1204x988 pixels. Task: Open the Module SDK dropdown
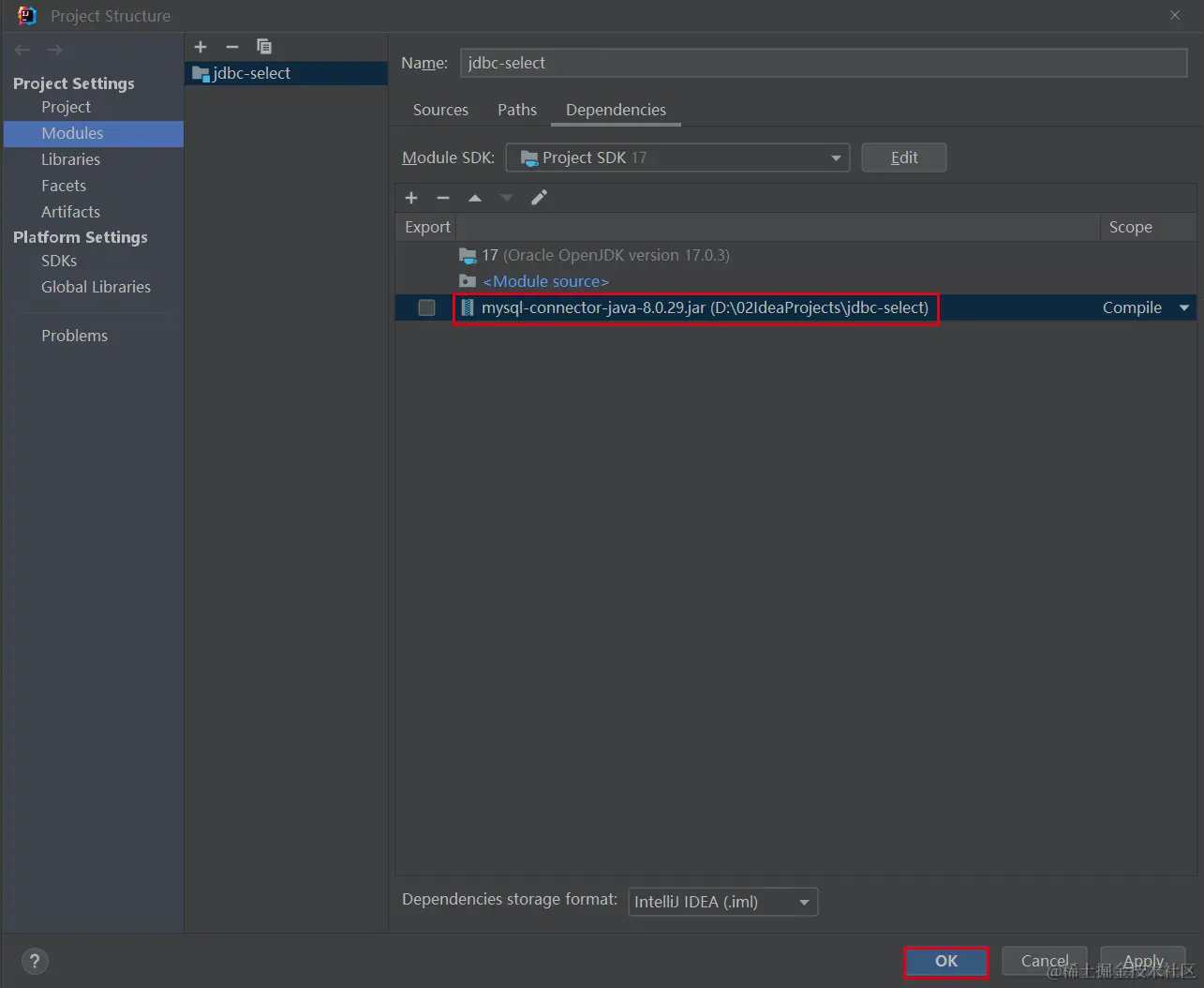(677, 157)
